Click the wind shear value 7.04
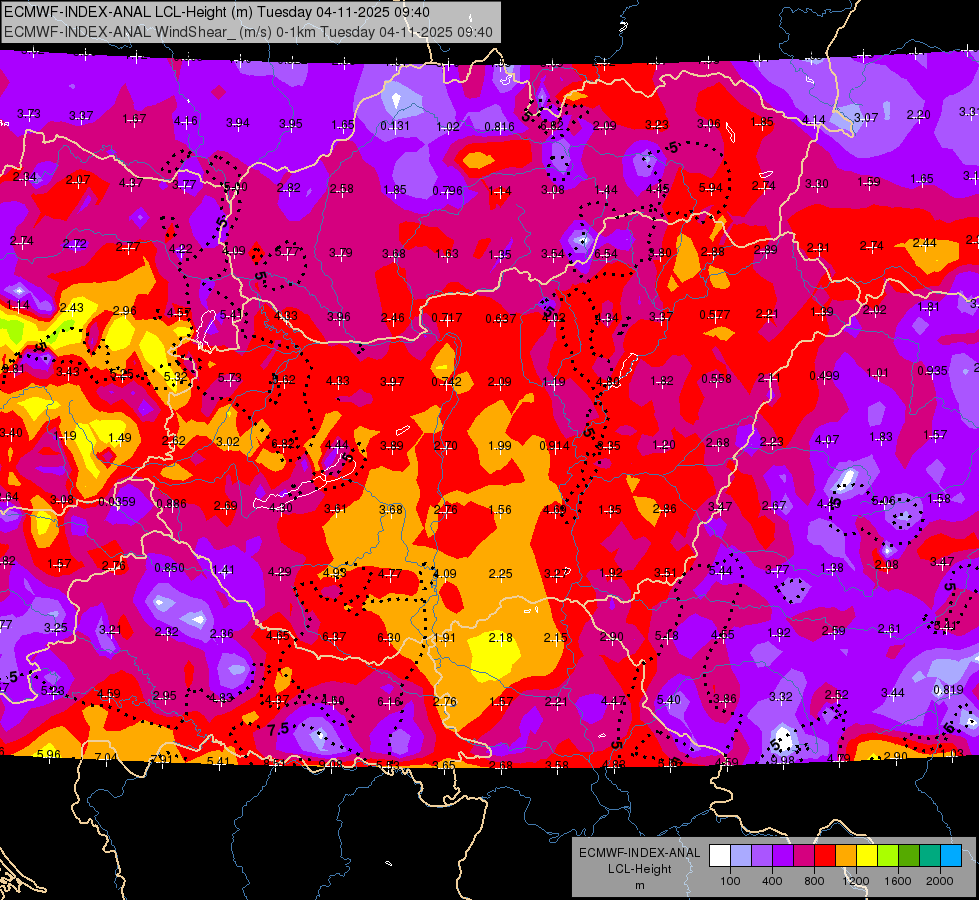Viewport: 979px width, 900px height. [106, 758]
